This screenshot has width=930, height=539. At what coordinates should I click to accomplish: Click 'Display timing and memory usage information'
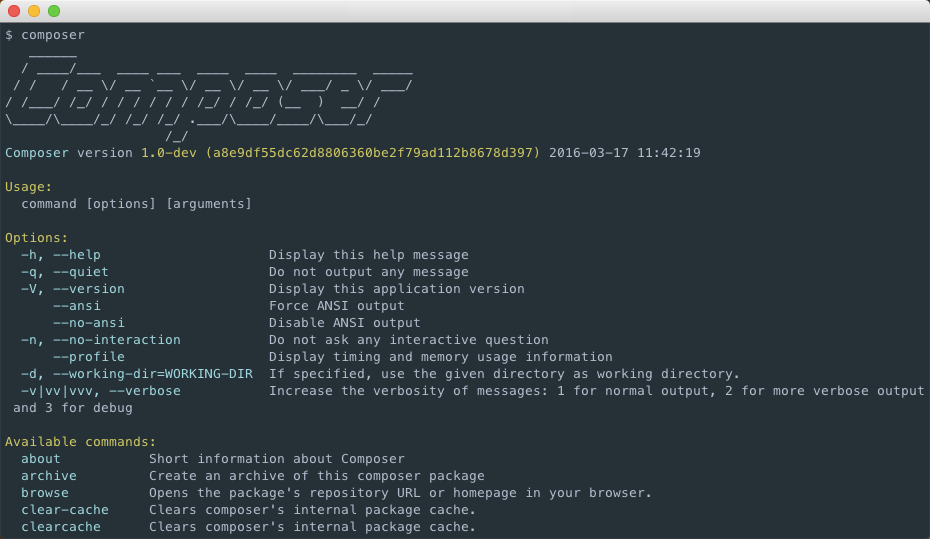point(441,357)
